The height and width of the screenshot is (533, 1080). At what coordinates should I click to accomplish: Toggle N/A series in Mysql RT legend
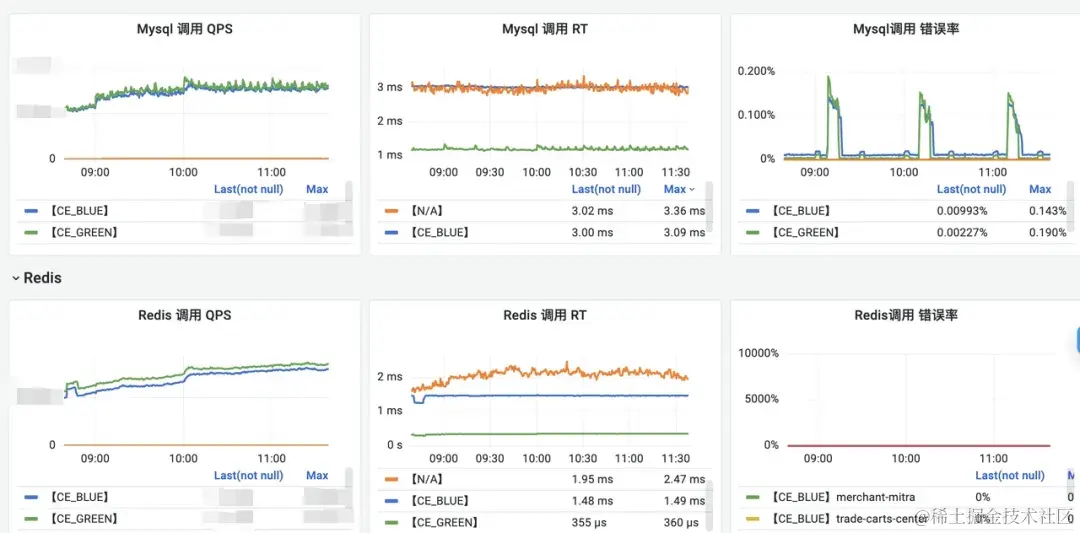tap(425, 211)
